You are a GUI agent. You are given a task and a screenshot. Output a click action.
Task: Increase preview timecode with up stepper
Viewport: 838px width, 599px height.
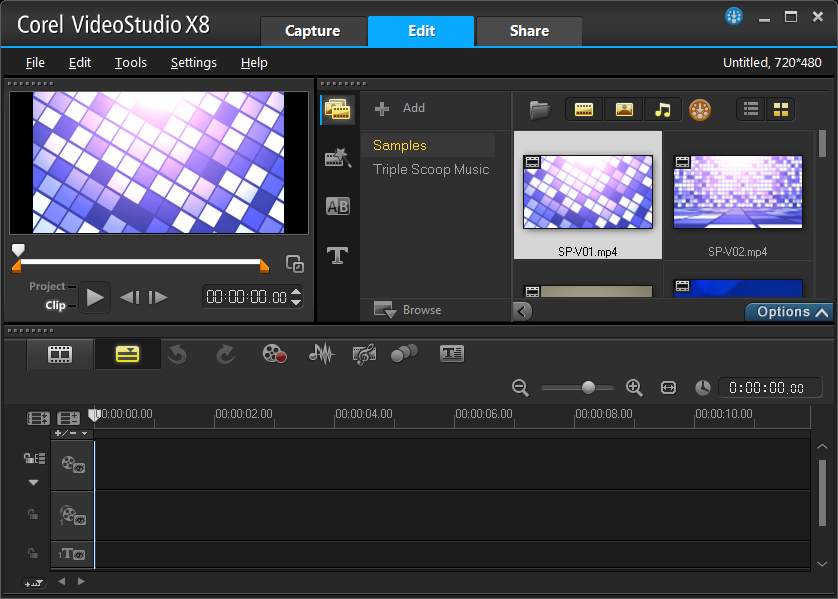(x=296, y=291)
